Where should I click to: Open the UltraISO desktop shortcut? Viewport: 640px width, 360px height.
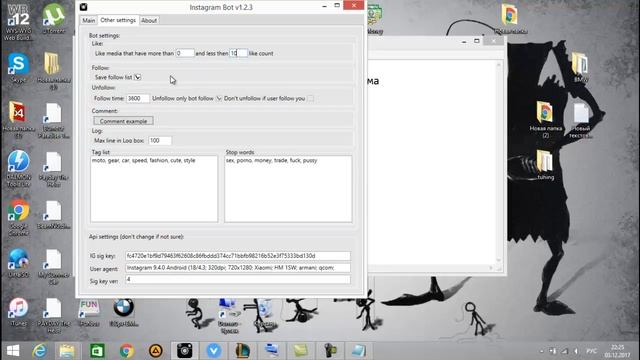point(18,262)
